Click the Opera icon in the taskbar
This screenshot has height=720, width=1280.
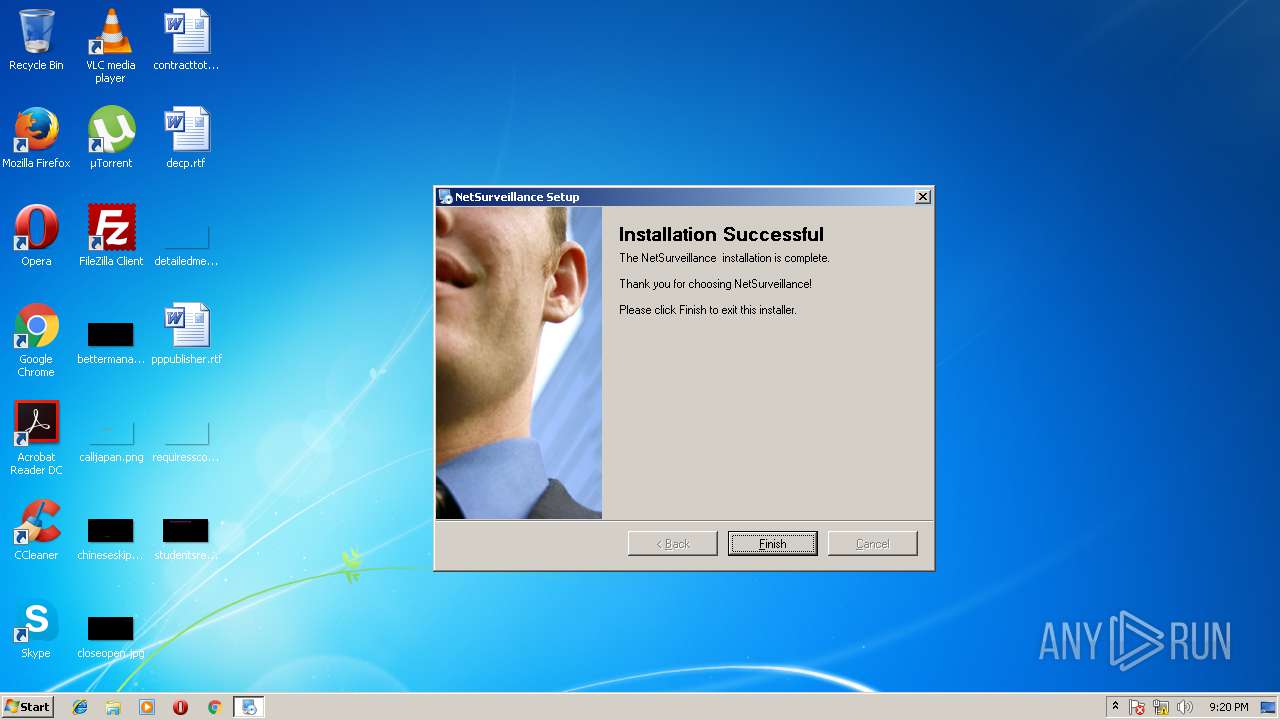click(181, 707)
